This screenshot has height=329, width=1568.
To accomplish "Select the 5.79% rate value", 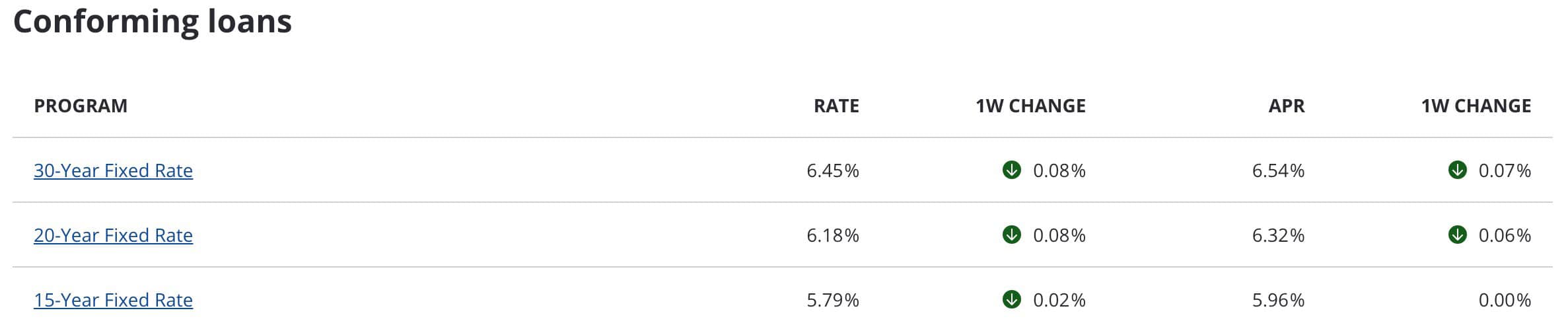I will tap(832, 300).
